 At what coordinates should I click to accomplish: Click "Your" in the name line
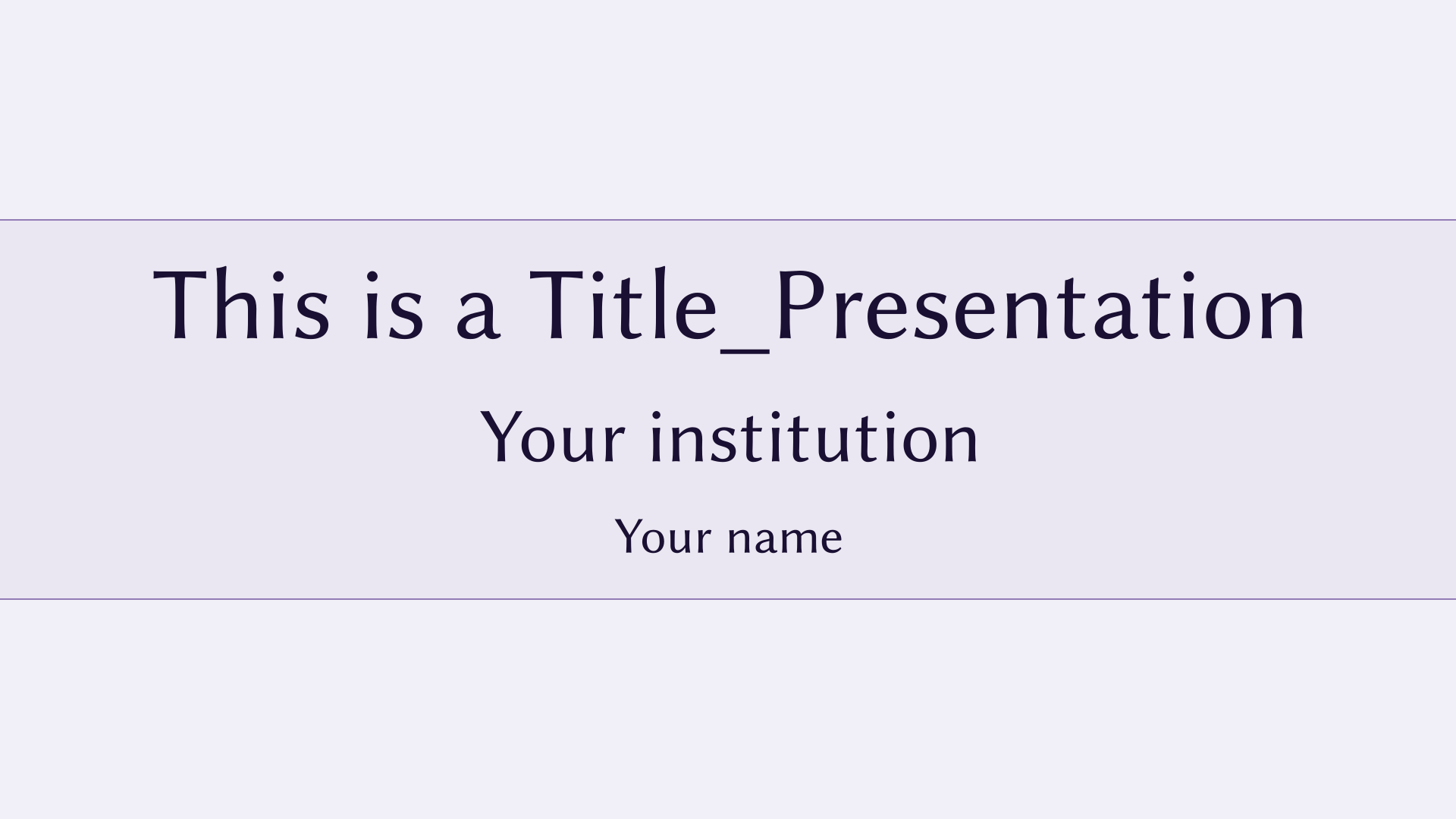click(x=663, y=537)
